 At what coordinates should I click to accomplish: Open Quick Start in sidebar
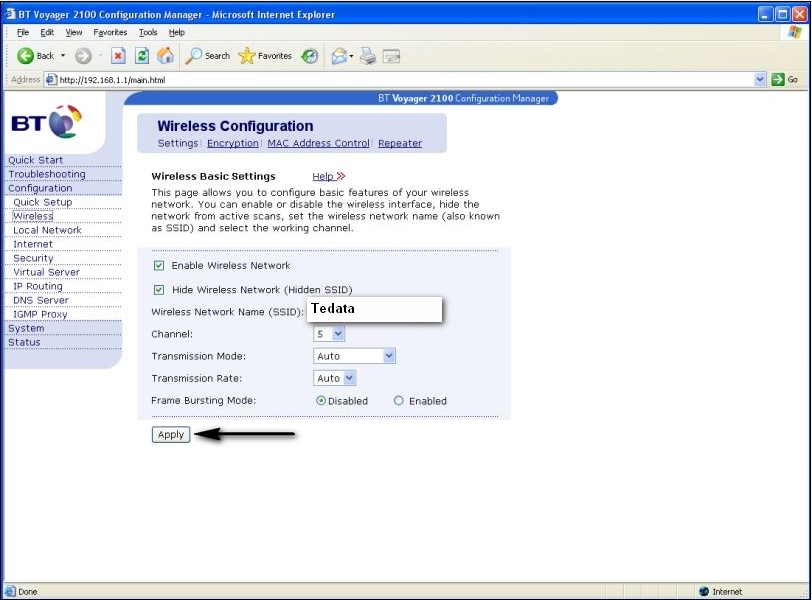(36, 160)
